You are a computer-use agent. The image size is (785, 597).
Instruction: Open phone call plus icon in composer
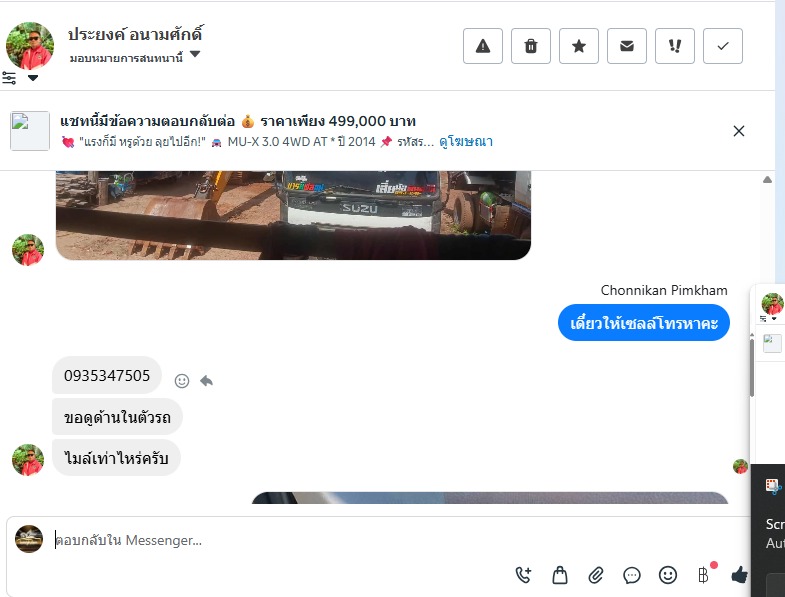[x=524, y=575]
